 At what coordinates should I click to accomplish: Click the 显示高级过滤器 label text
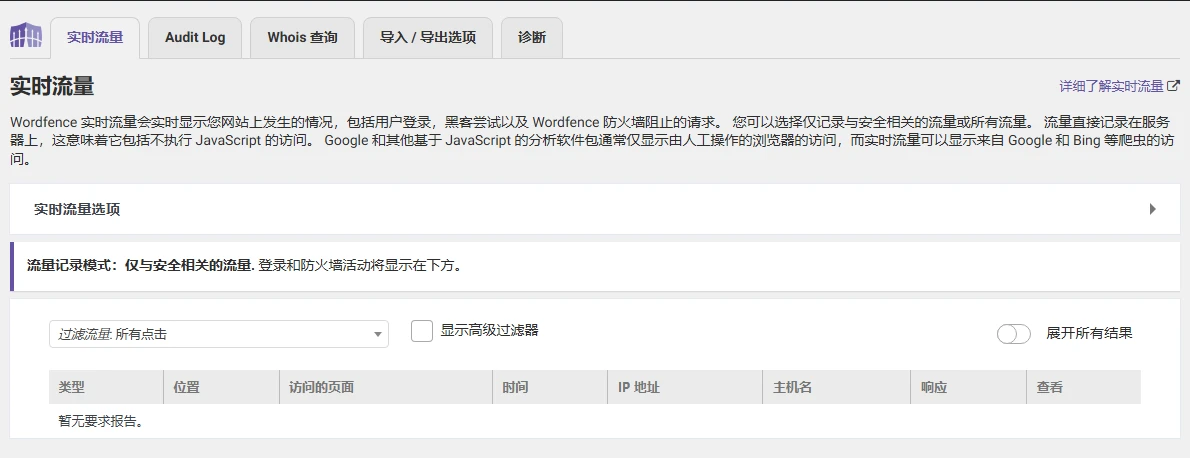click(x=490, y=330)
